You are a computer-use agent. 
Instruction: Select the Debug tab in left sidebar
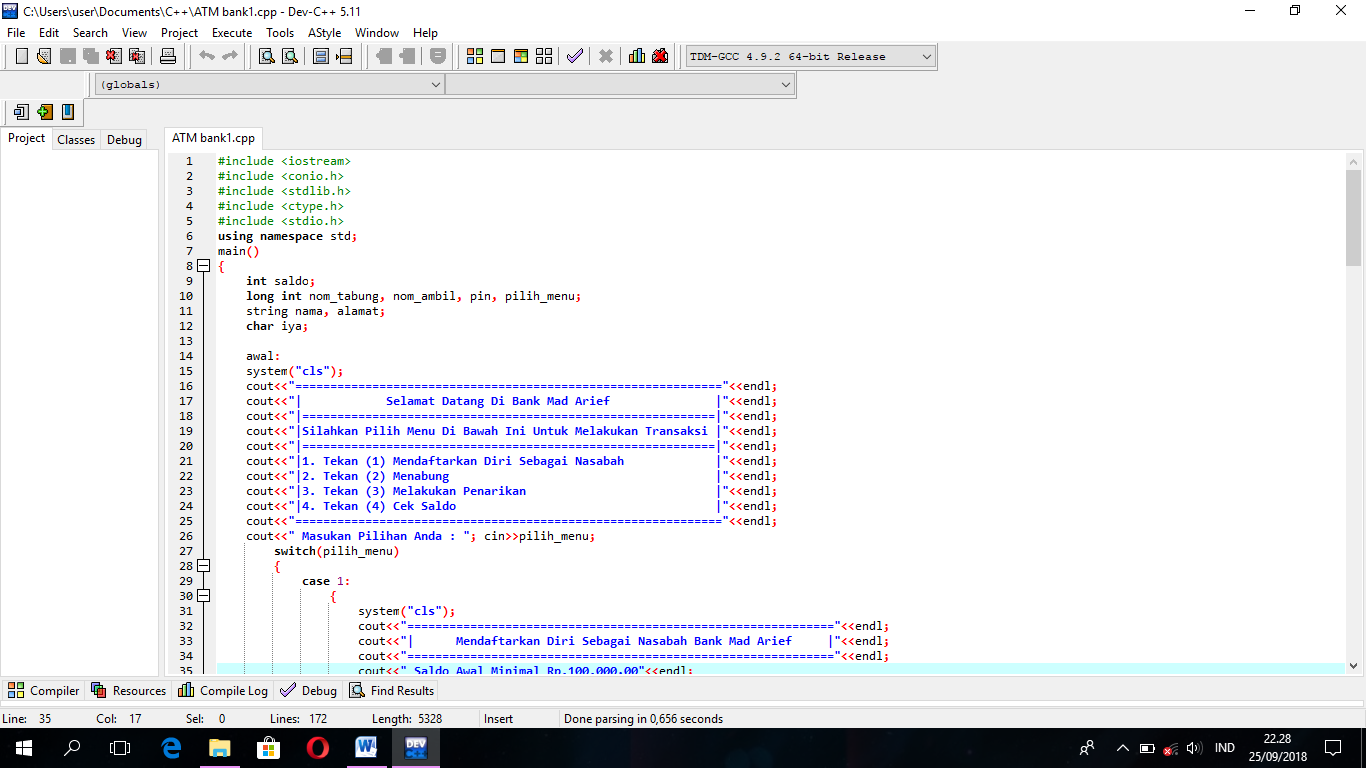(123, 139)
